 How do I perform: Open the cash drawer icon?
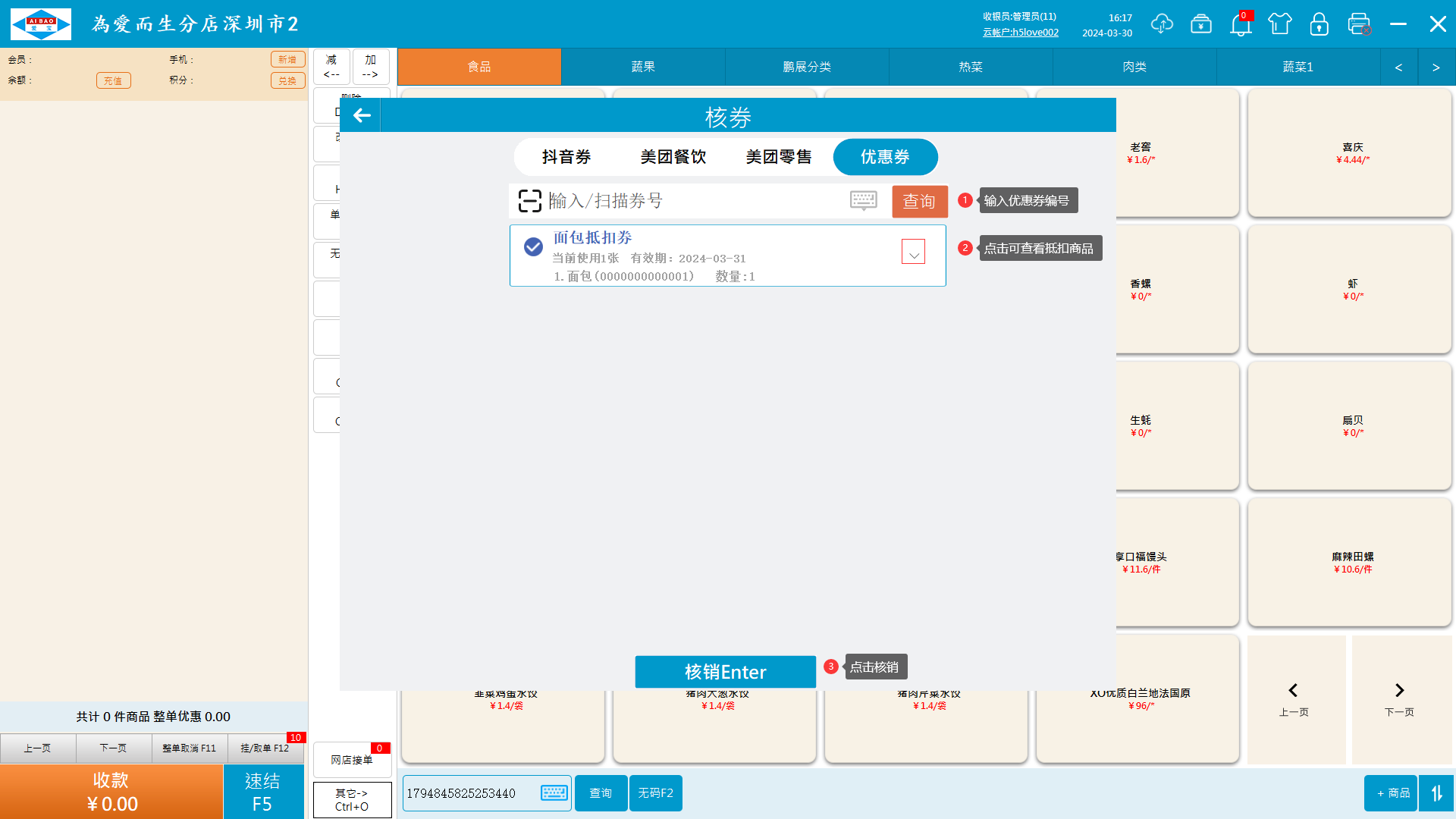(x=1201, y=24)
